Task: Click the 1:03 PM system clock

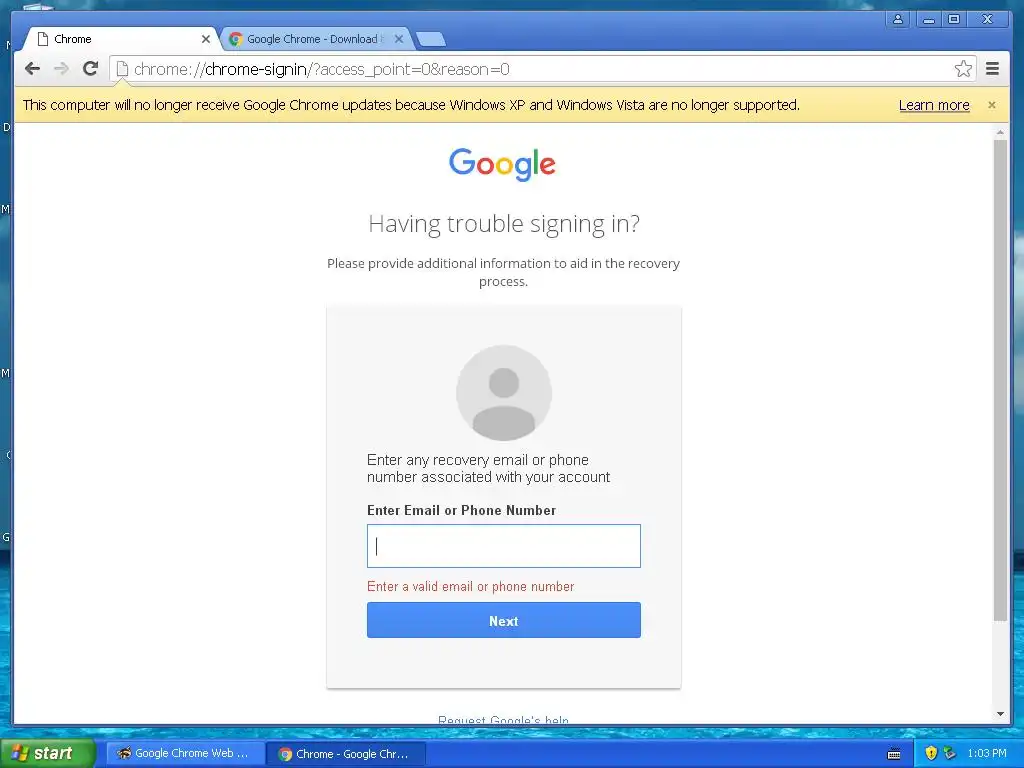Action: 986,753
